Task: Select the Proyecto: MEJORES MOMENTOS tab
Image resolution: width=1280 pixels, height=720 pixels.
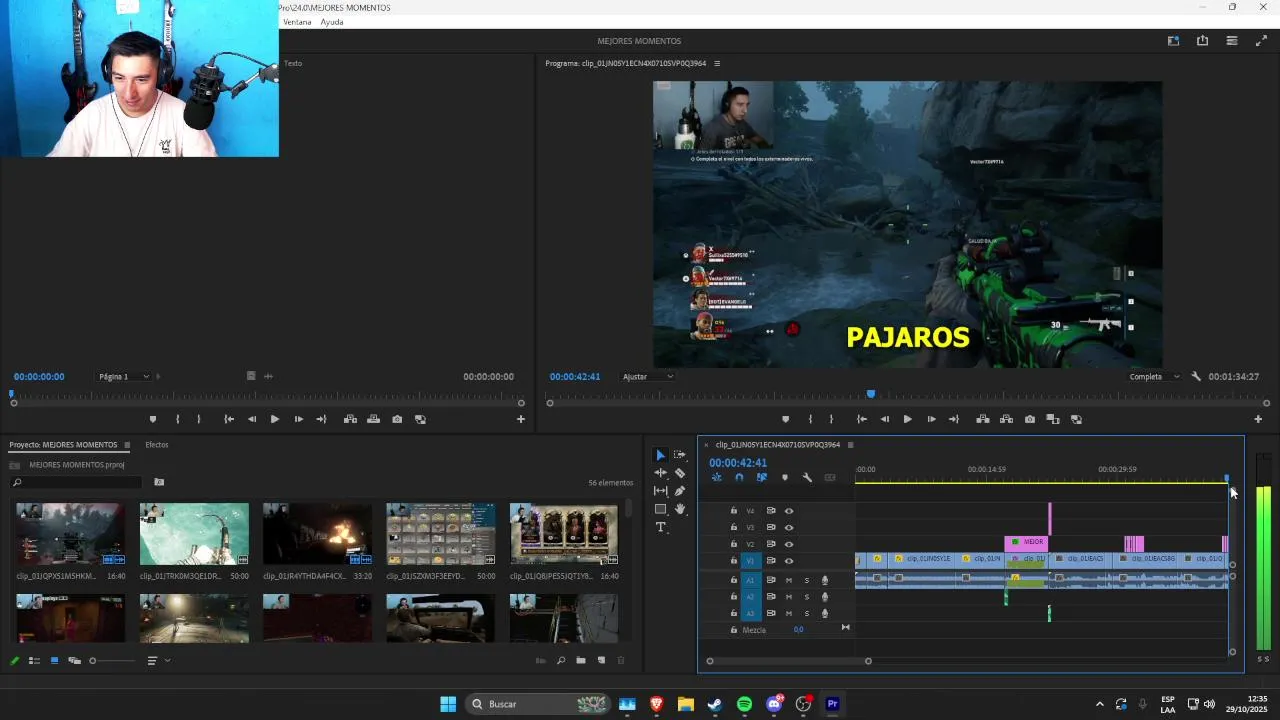Action: [63, 445]
